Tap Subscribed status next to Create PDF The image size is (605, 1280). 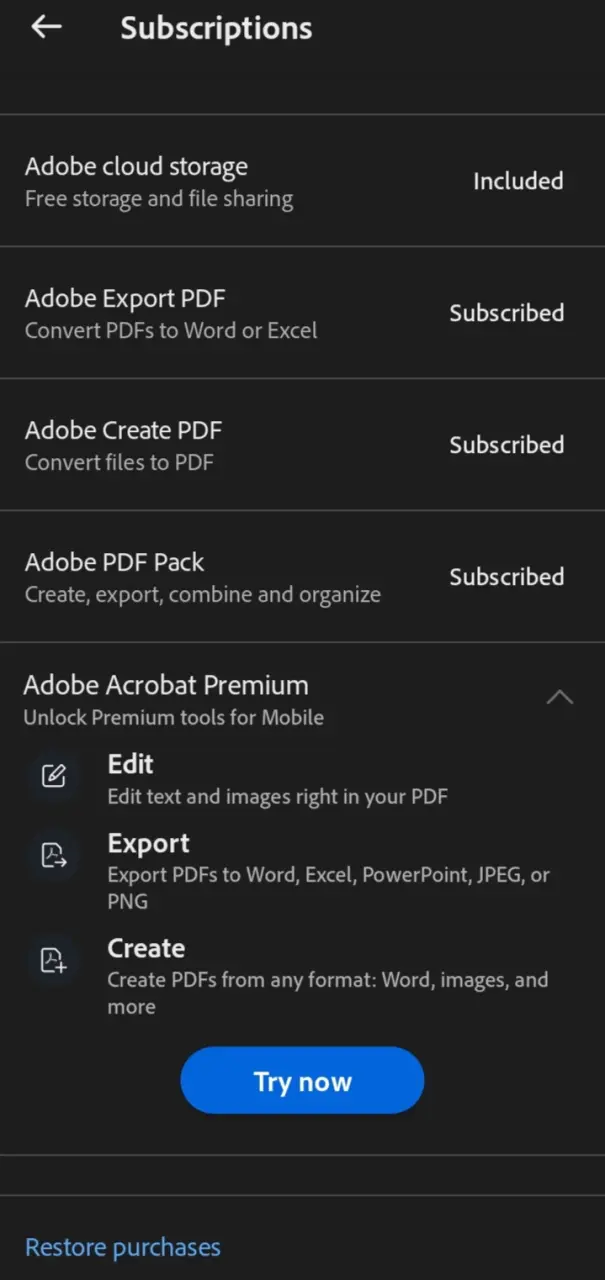(506, 445)
